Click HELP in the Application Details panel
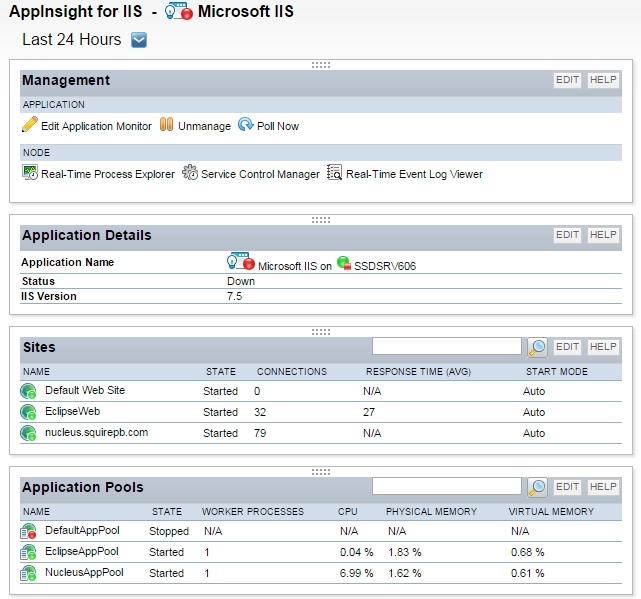The width and height of the screenshot is (641, 599). point(603,235)
